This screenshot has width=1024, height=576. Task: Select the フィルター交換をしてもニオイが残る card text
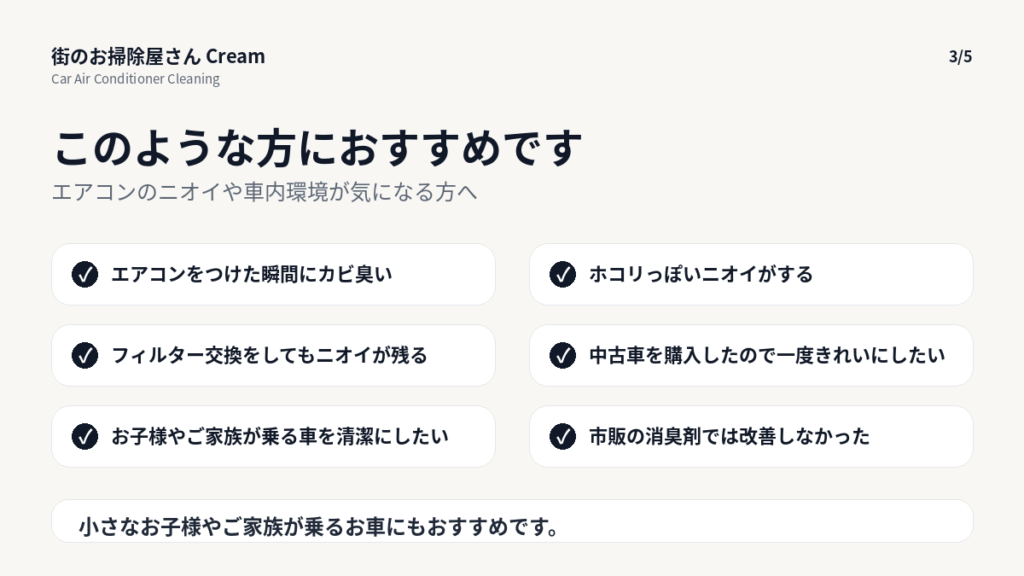click(269, 355)
